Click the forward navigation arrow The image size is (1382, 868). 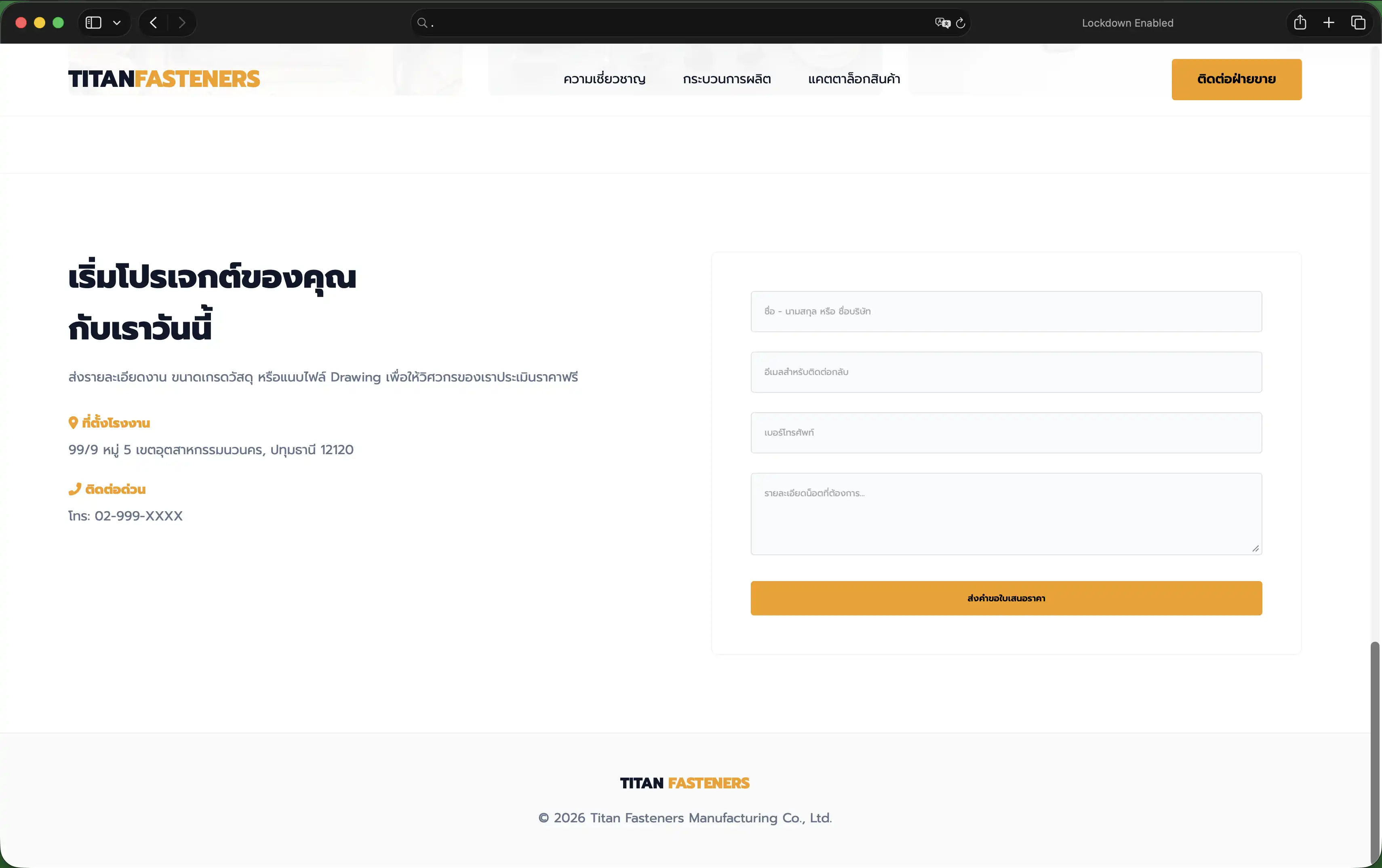[x=182, y=23]
